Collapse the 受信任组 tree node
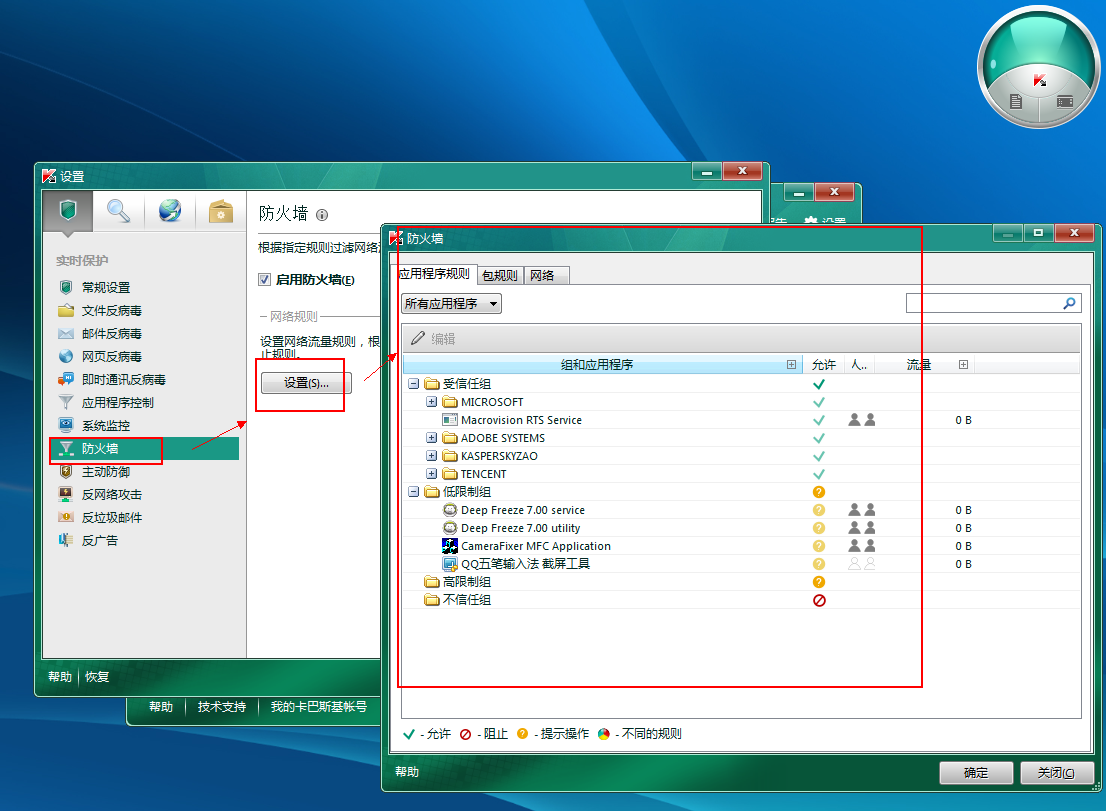 pos(413,384)
